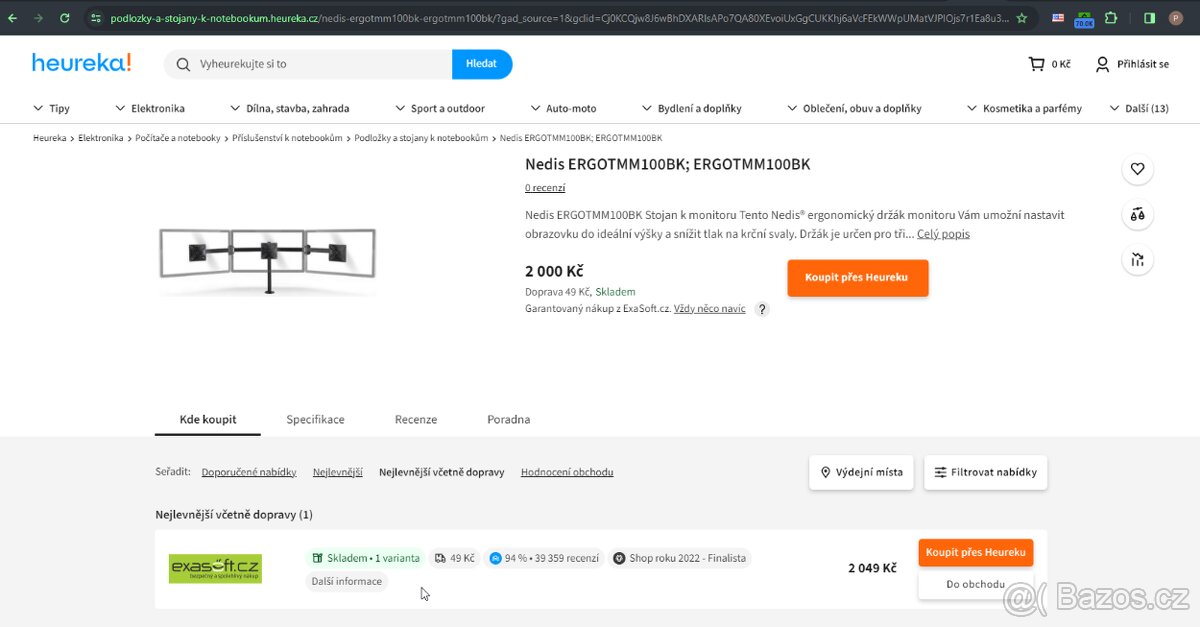Enable Nejlevnější včetně dopravy sorting
The width and height of the screenshot is (1200, 627).
(x=441, y=471)
